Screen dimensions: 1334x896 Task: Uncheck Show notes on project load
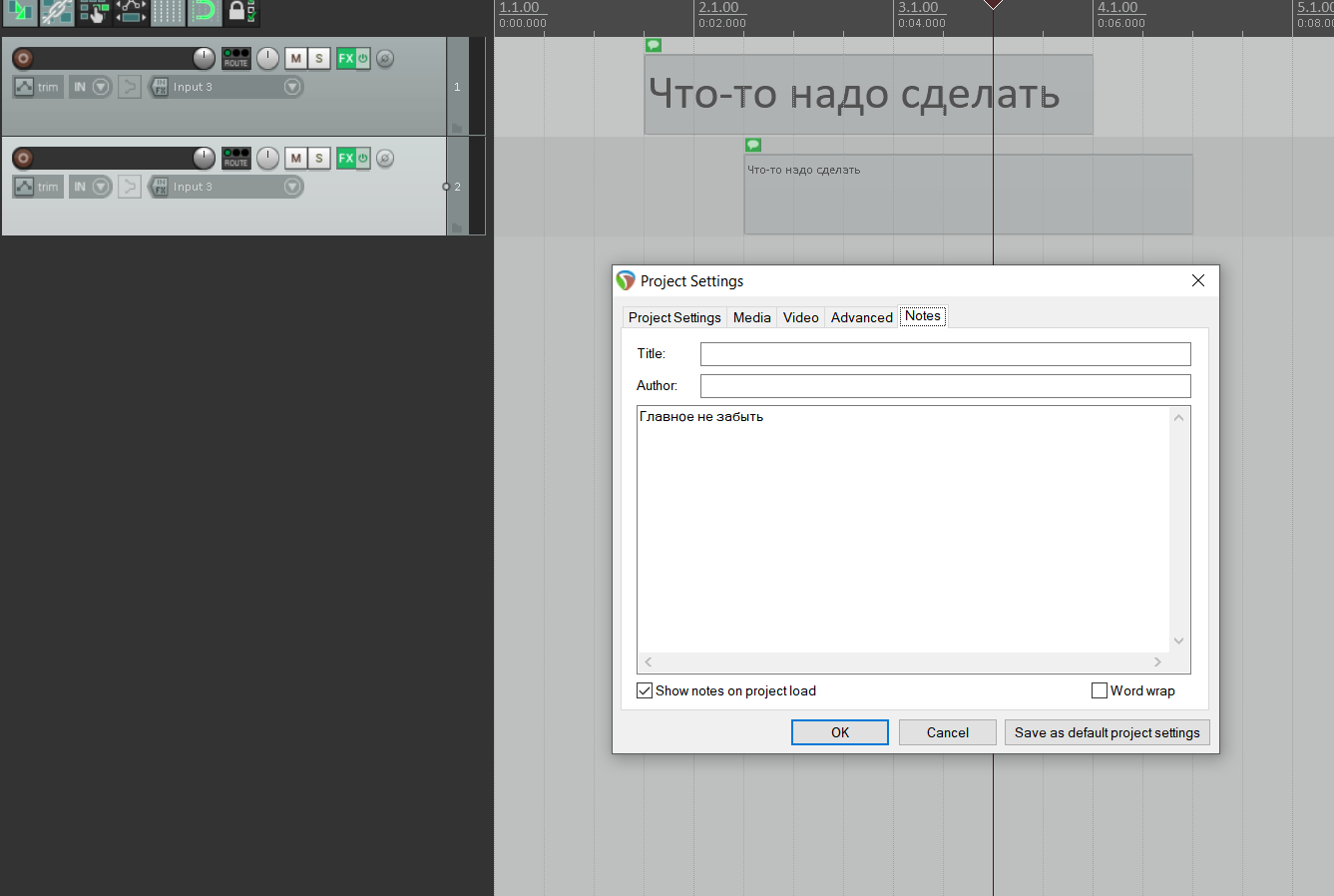tap(645, 690)
